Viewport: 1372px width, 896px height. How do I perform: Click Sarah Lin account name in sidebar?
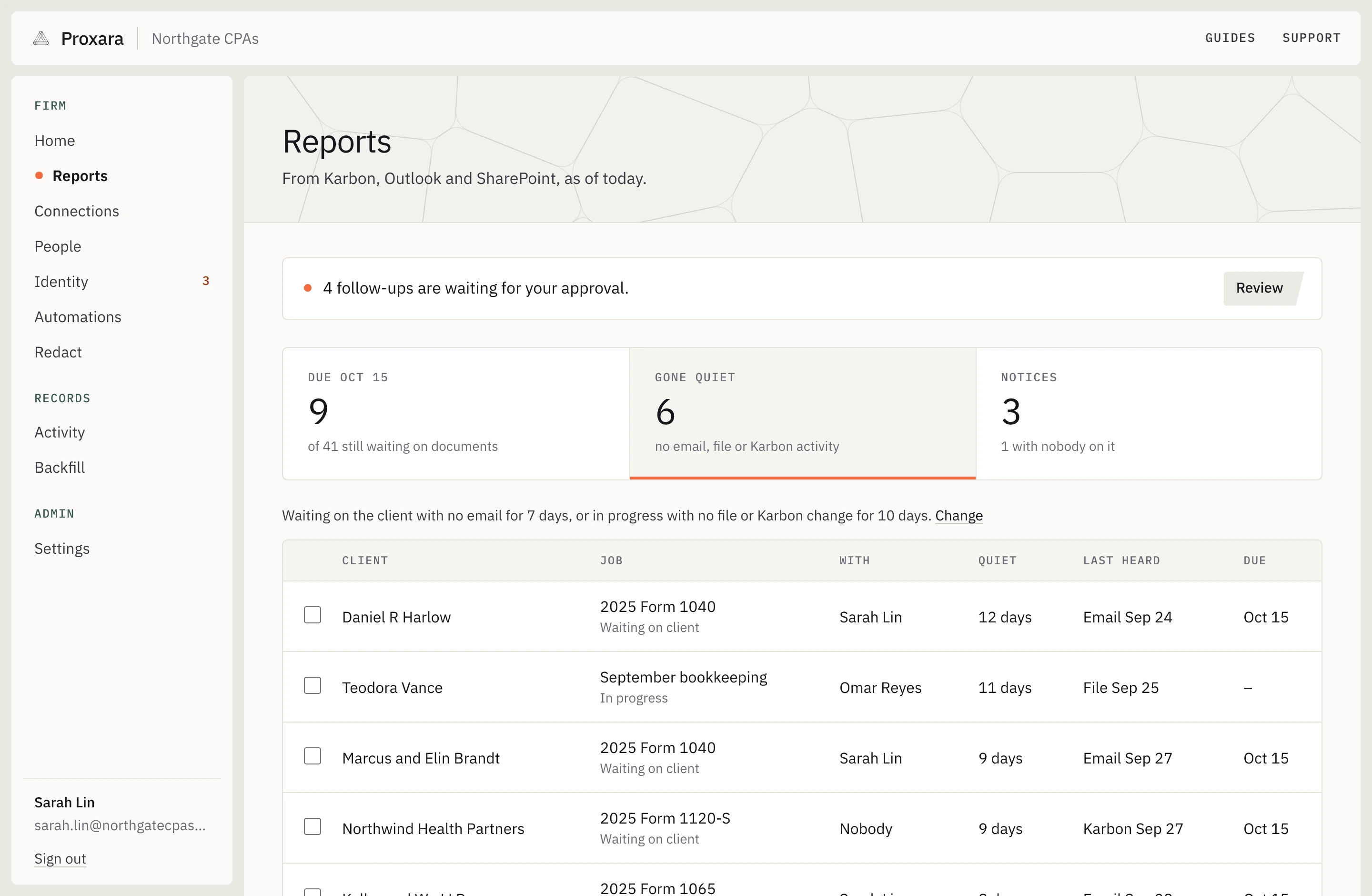coord(64,802)
